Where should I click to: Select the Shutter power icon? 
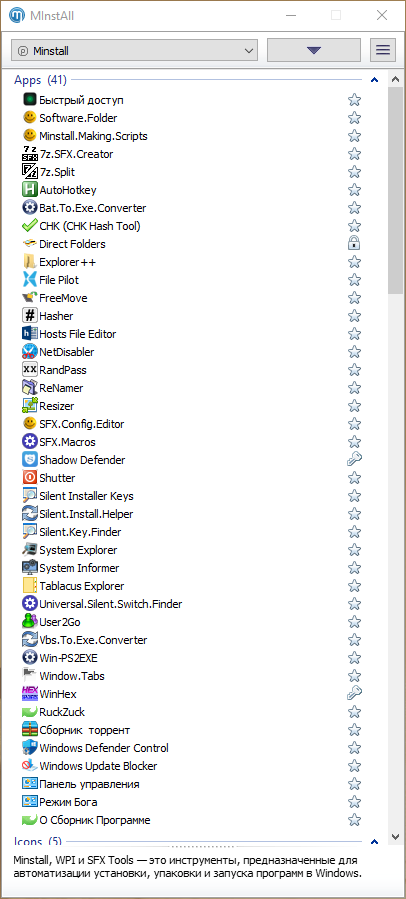click(x=29, y=478)
